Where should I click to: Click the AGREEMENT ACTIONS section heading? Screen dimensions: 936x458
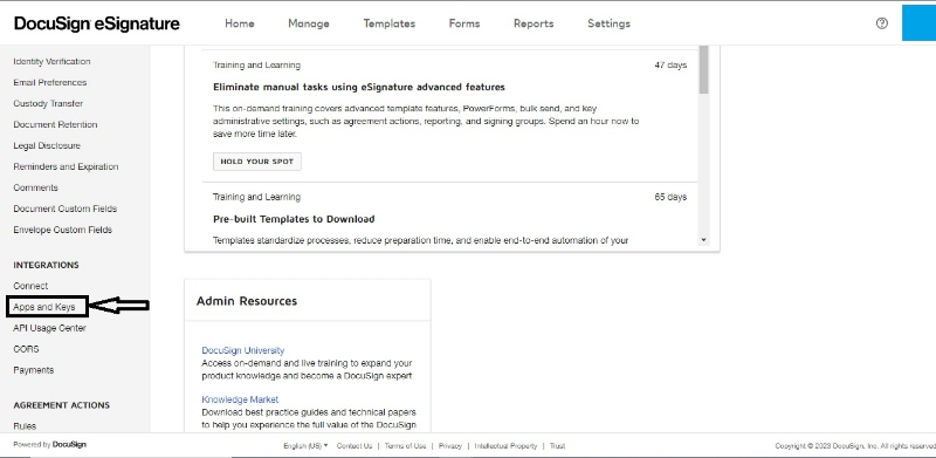(61, 405)
